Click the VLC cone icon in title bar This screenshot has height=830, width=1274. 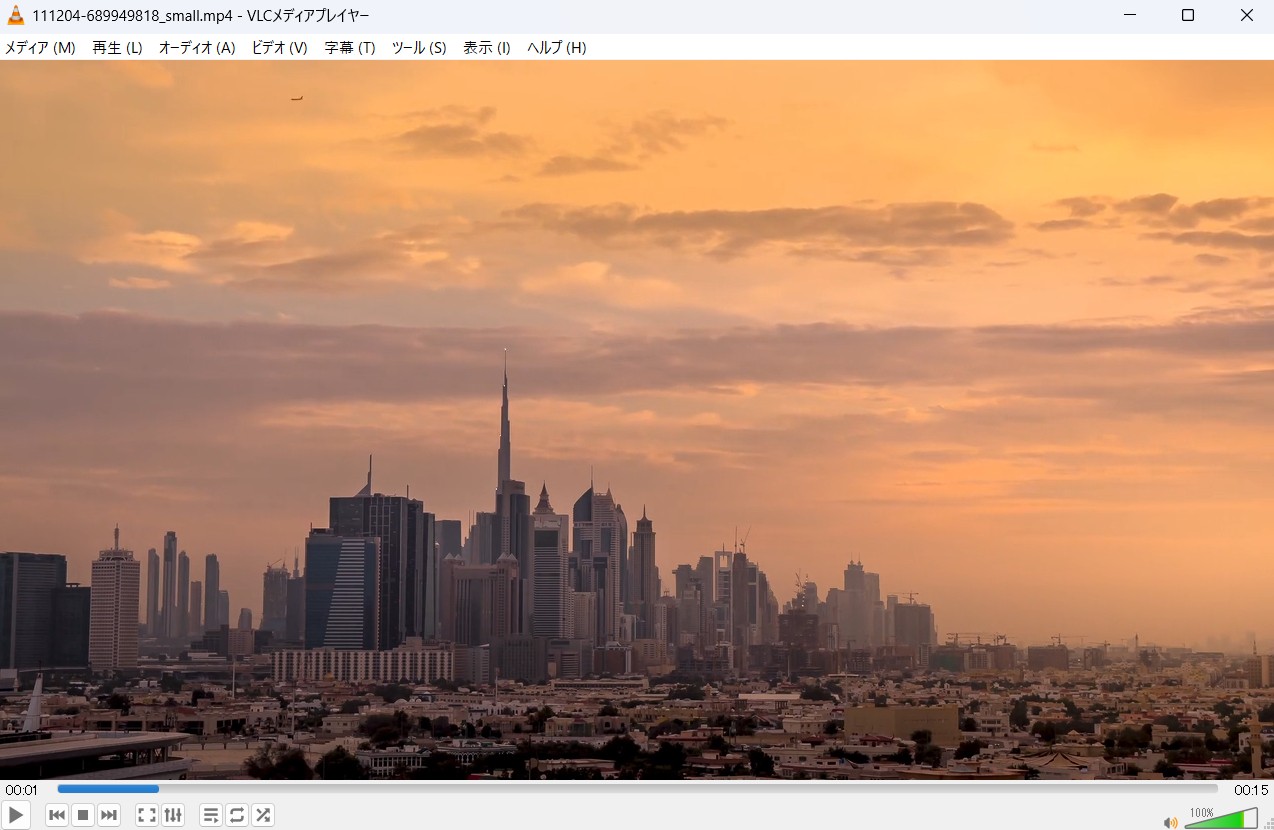(15, 15)
